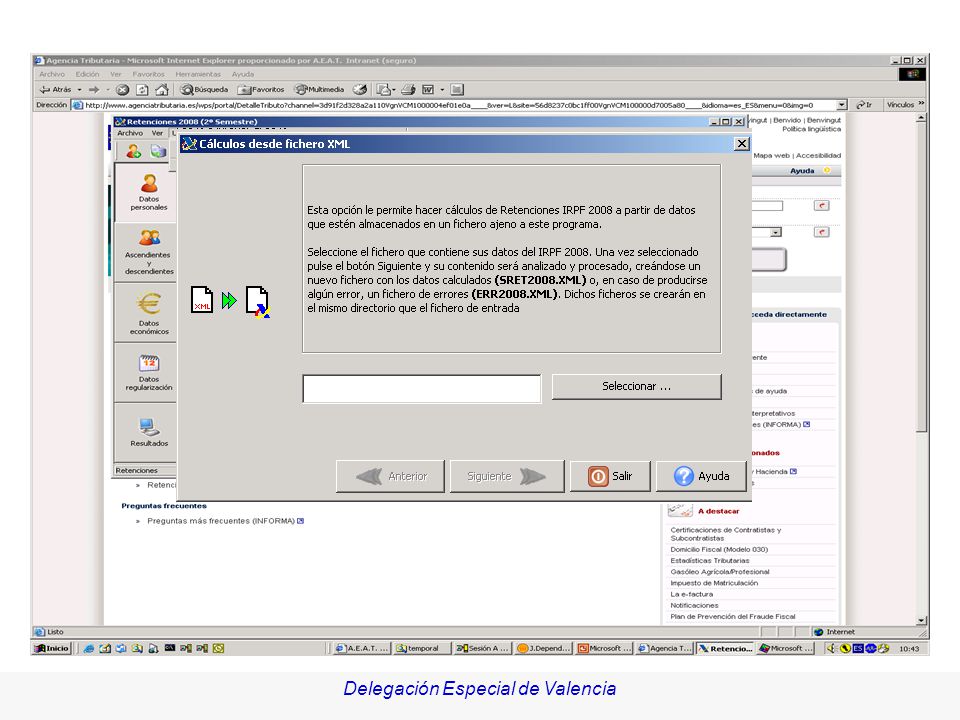Screen dimensions: 960x720
Task: Open Preguntas más frecuentes (INFORMA) link
Action: point(220,521)
